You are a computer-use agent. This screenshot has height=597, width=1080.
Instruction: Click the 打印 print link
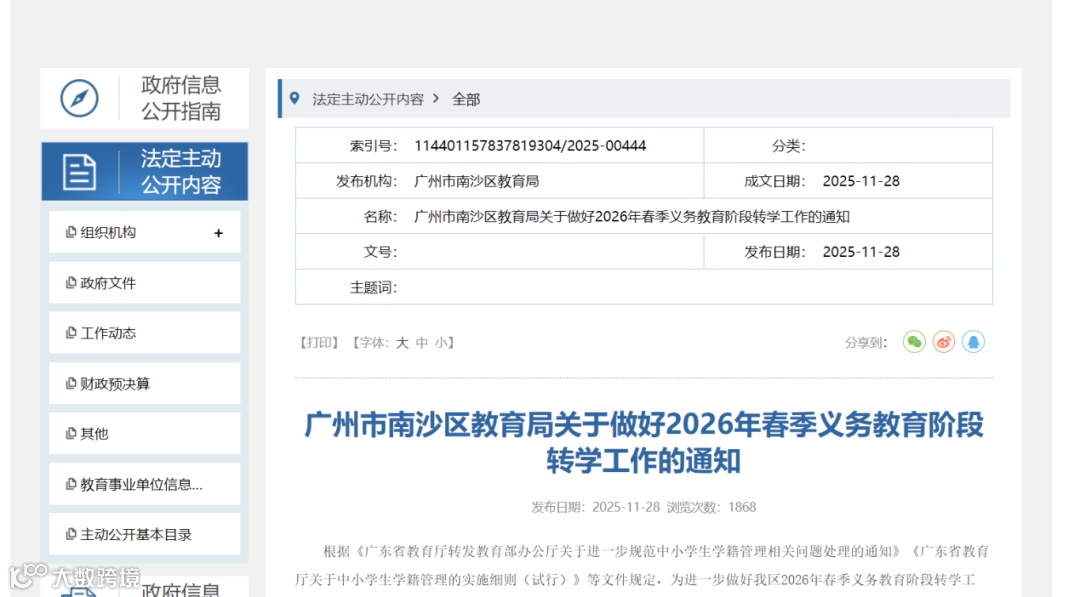click(319, 343)
